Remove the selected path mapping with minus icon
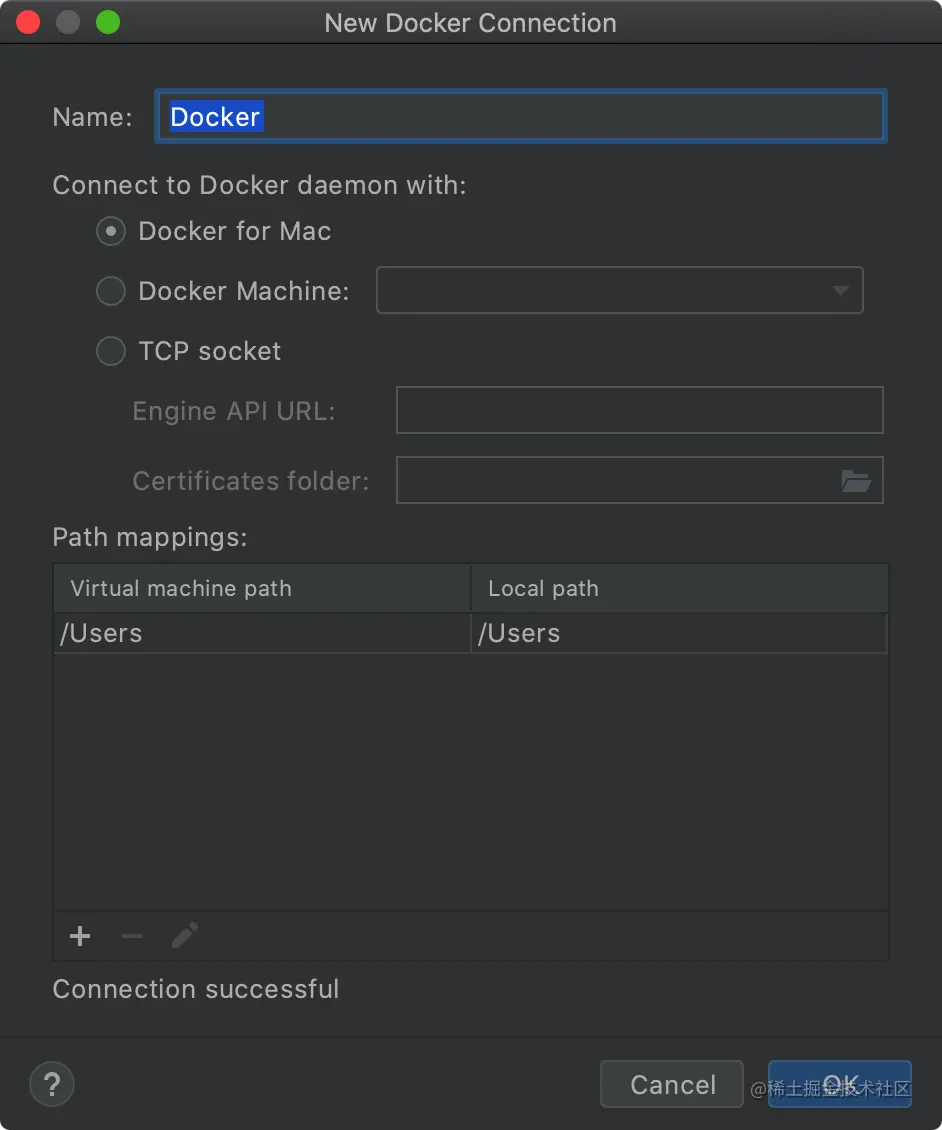The height and width of the screenshot is (1130, 942). (x=132, y=936)
